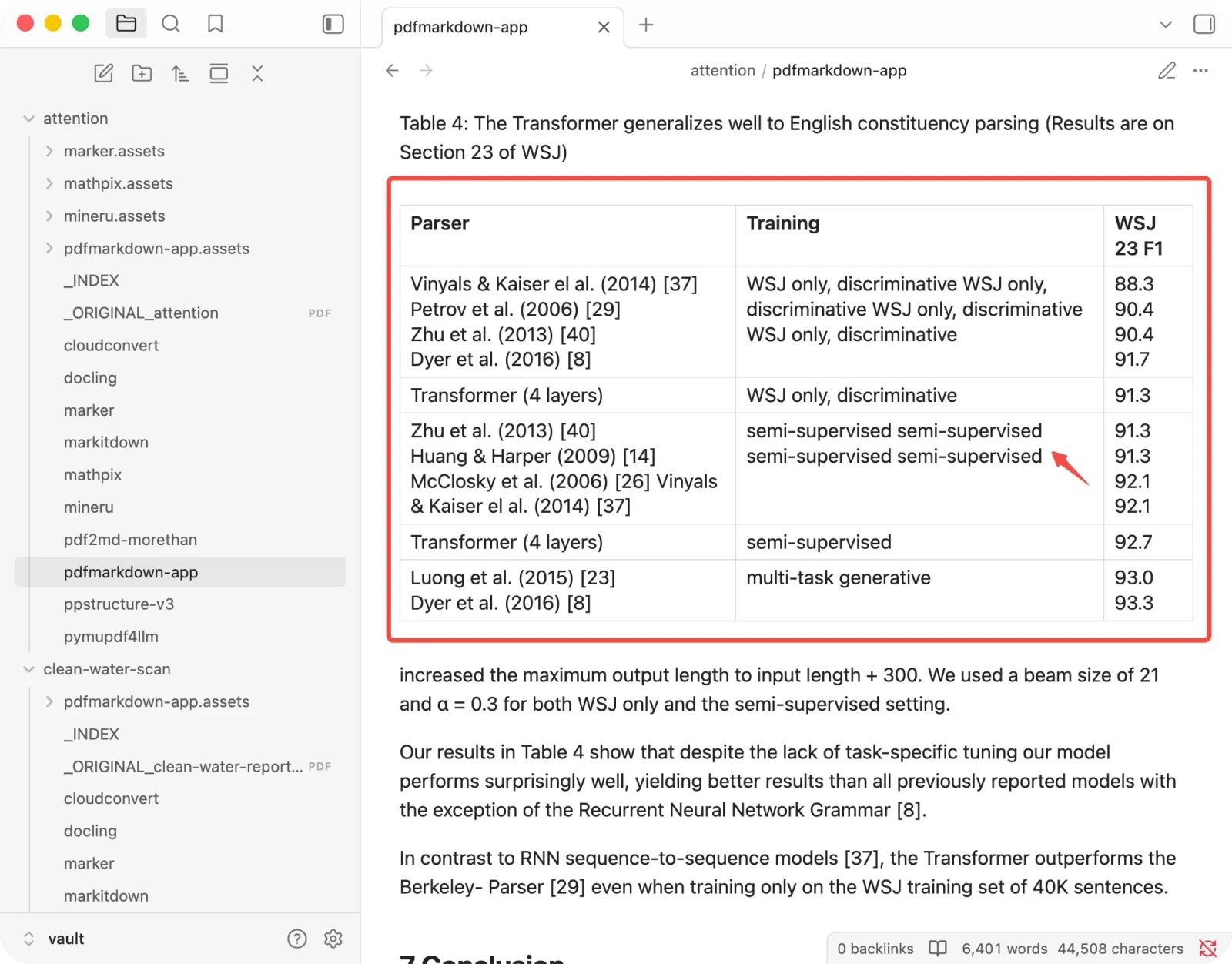Image resolution: width=1232 pixels, height=964 pixels.
Task: Click the 92.7 score cell
Action: 1148,542
